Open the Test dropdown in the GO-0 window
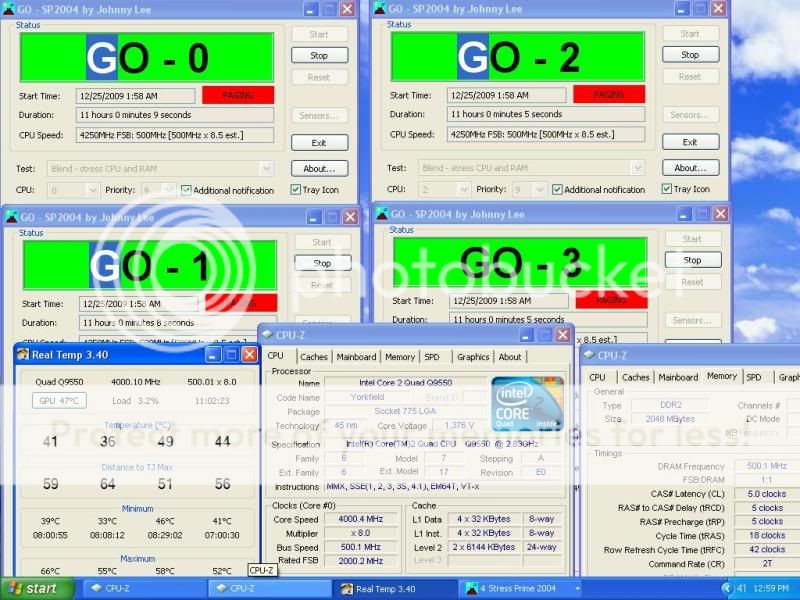This screenshot has height=600, width=800. tap(265, 169)
